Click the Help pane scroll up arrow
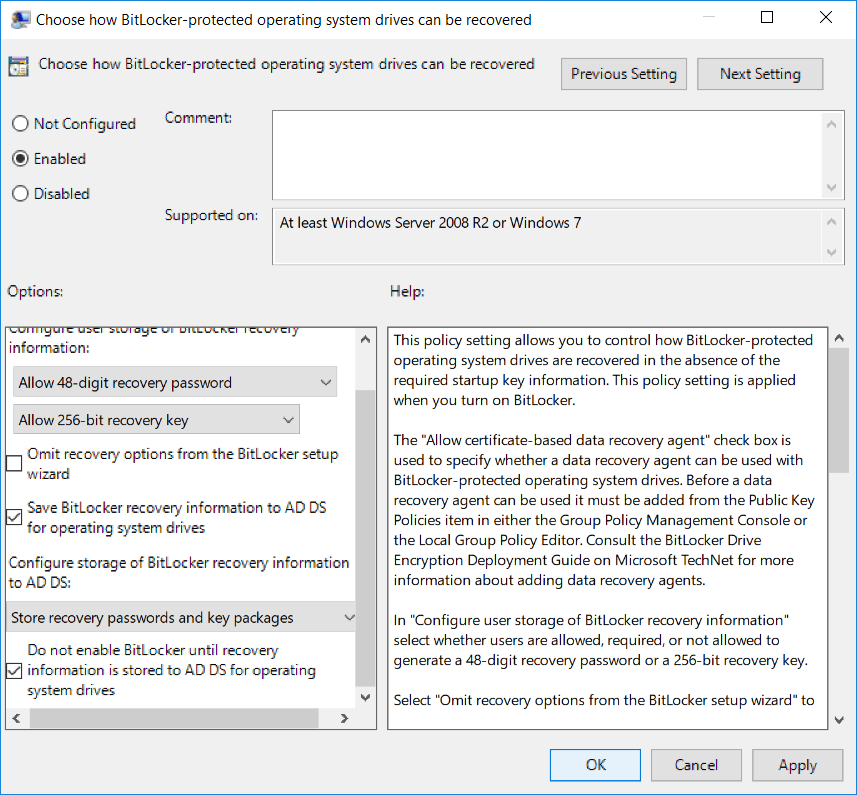Screen dimensions: 857x795 (x=840, y=338)
